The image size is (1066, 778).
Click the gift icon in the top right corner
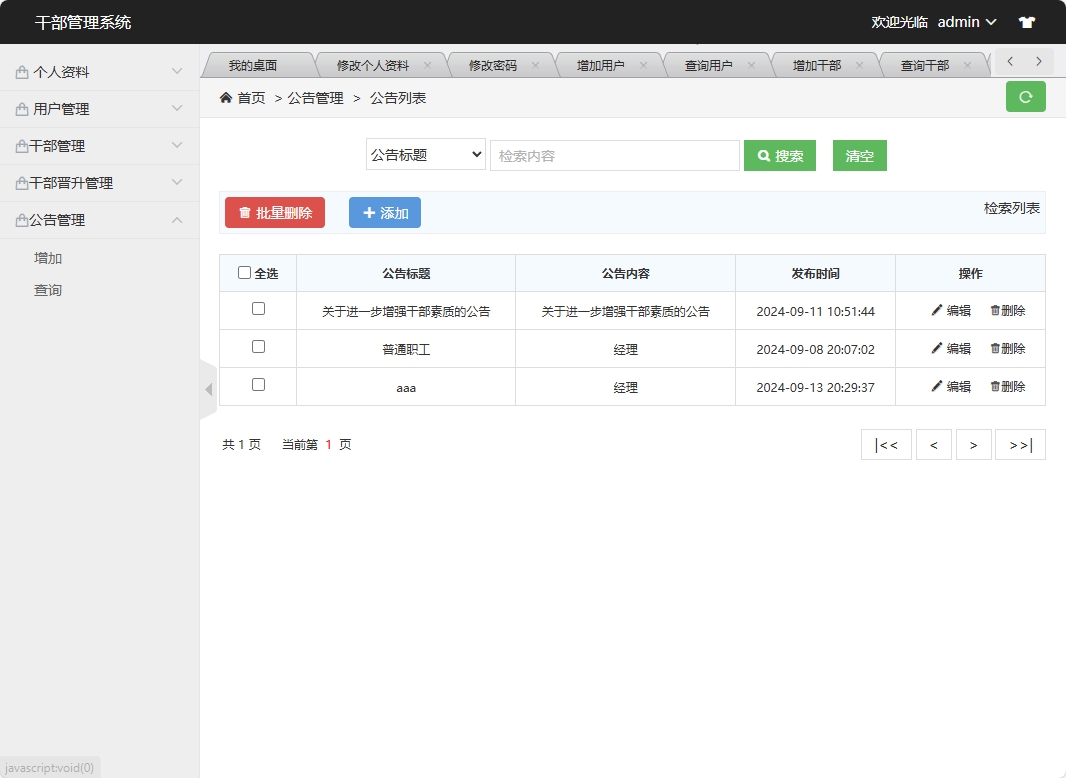coord(1026,21)
